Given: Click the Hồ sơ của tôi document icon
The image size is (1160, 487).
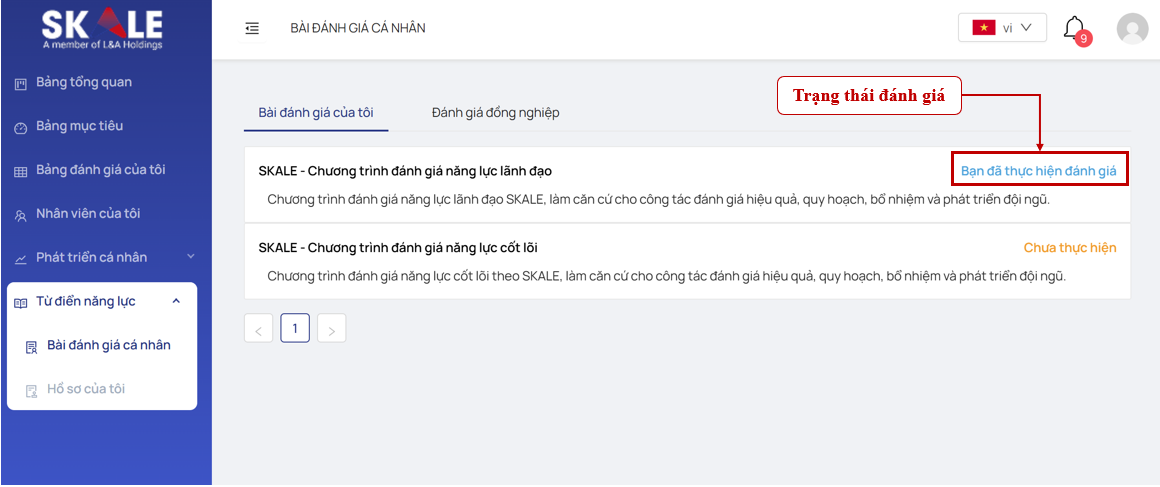Looking at the screenshot, I should pos(31,390).
